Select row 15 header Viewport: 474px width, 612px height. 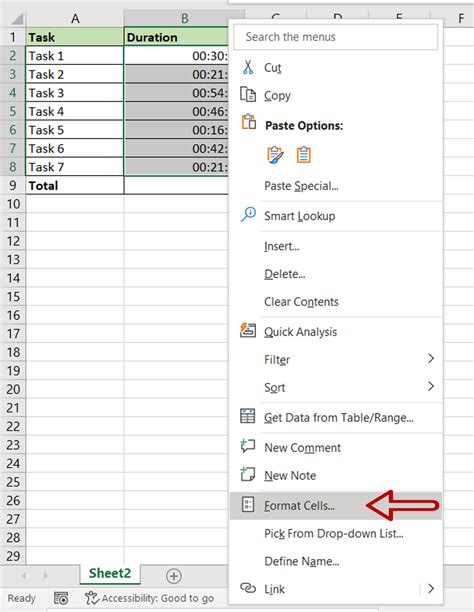[x=13, y=296]
